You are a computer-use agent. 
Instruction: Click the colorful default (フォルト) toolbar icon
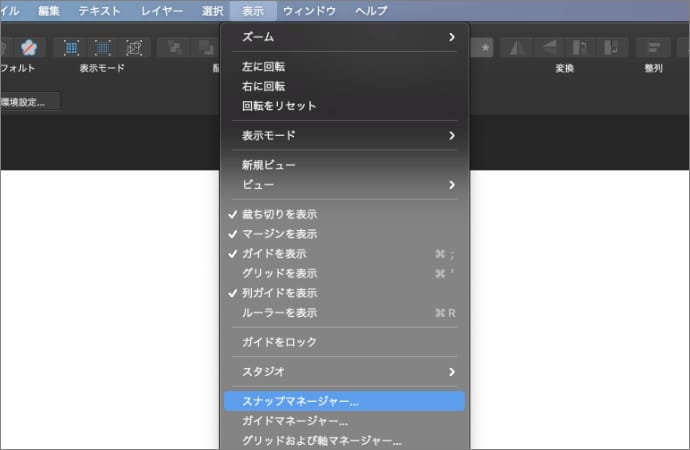tap(27, 47)
